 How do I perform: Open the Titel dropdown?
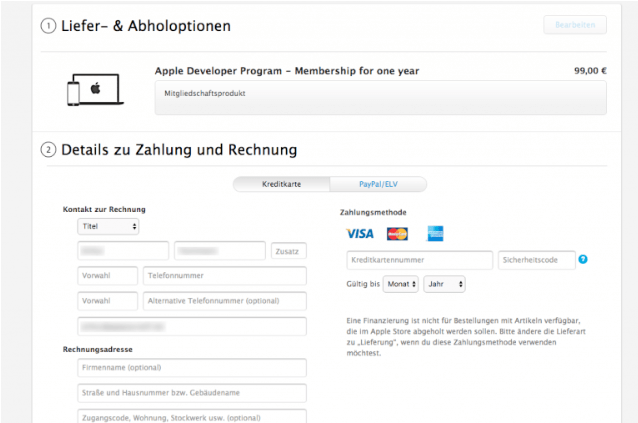coord(108,227)
